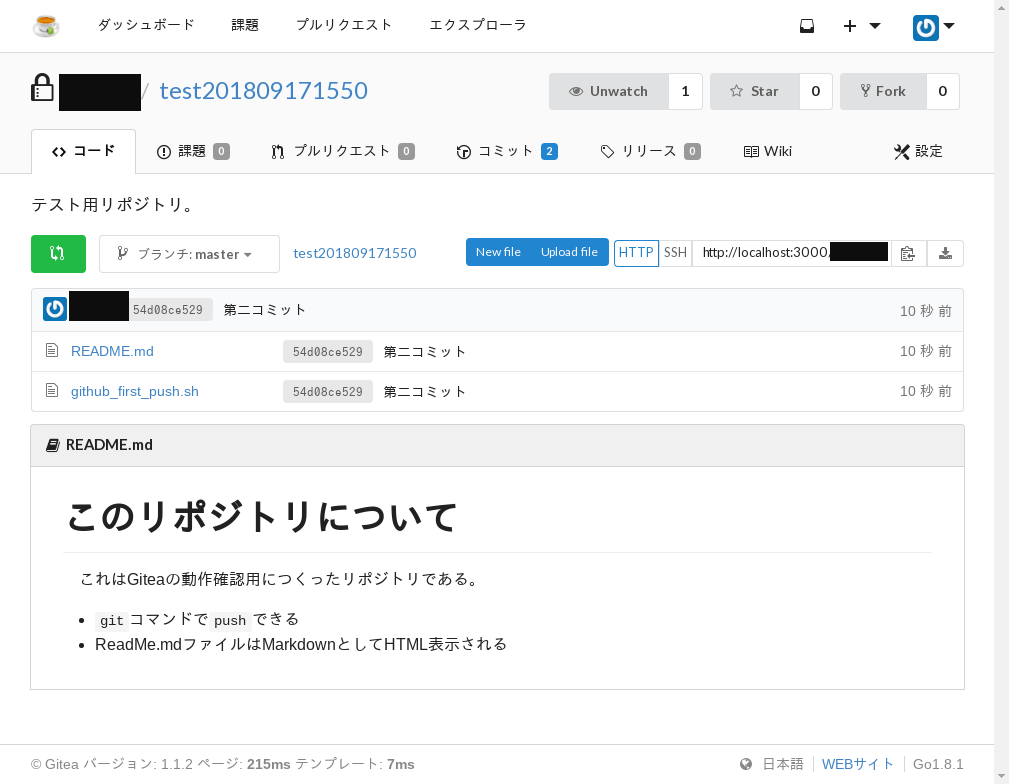The height and width of the screenshot is (784, 1009).
Task: Click the Upload file button
Action: point(569,252)
